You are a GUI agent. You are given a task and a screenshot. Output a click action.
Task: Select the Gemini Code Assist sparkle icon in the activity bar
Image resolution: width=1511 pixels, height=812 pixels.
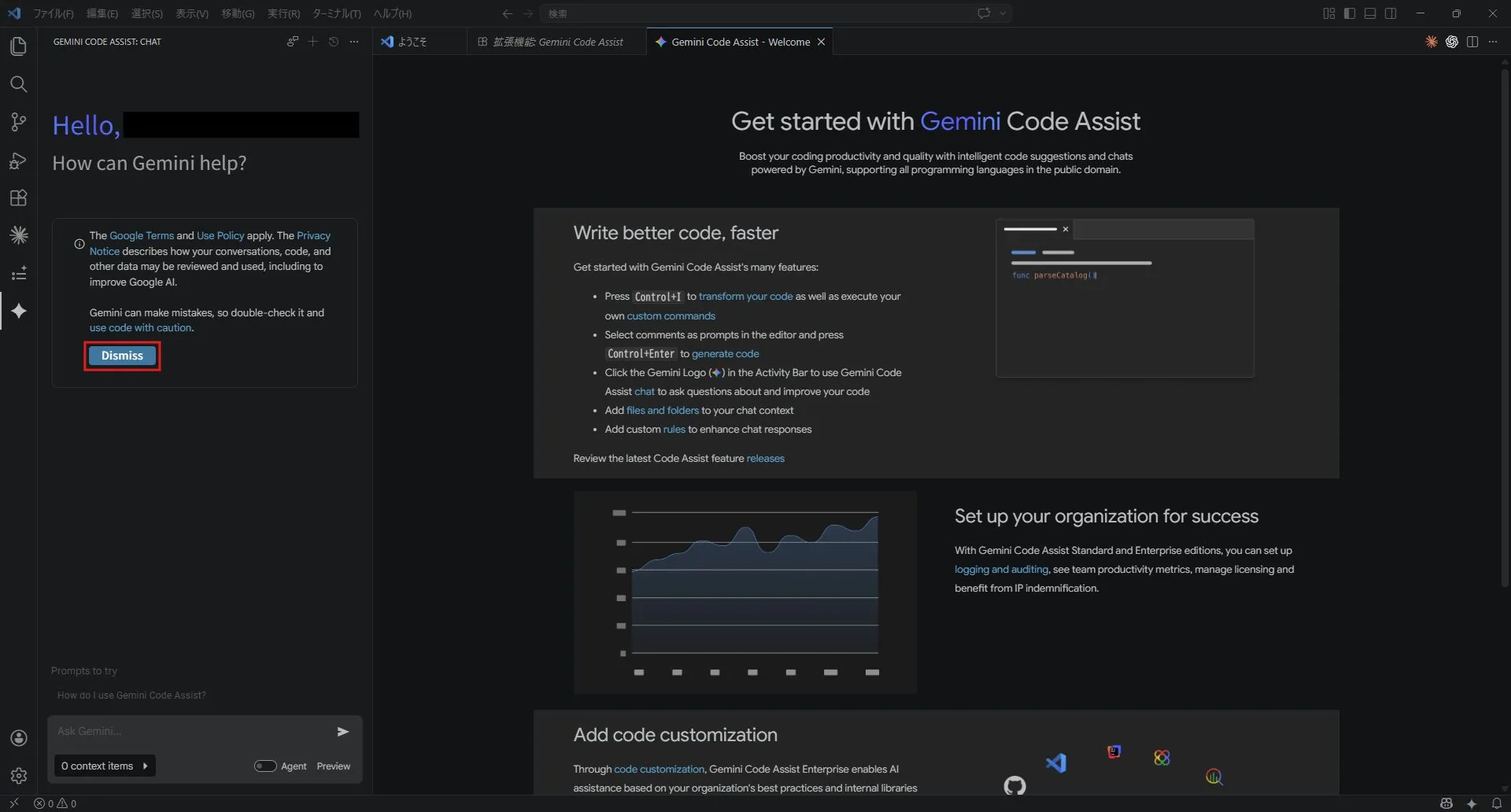point(18,311)
